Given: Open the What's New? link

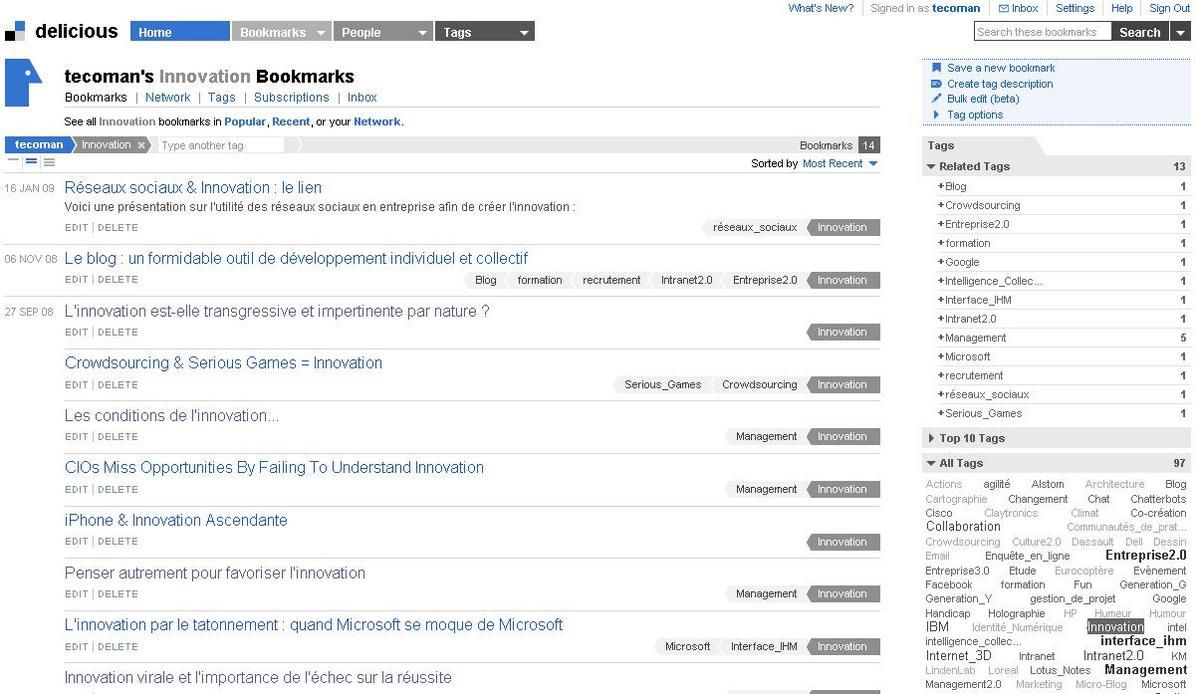Looking at the screenshot, I should pos(820,8).
